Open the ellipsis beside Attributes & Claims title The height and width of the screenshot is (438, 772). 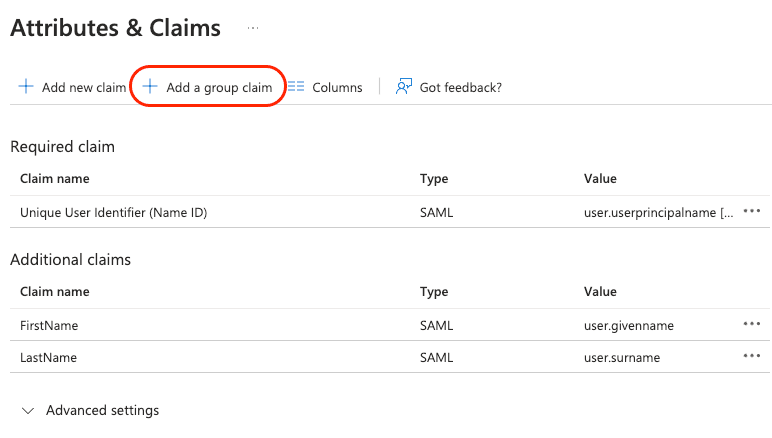tap(253, 29)
